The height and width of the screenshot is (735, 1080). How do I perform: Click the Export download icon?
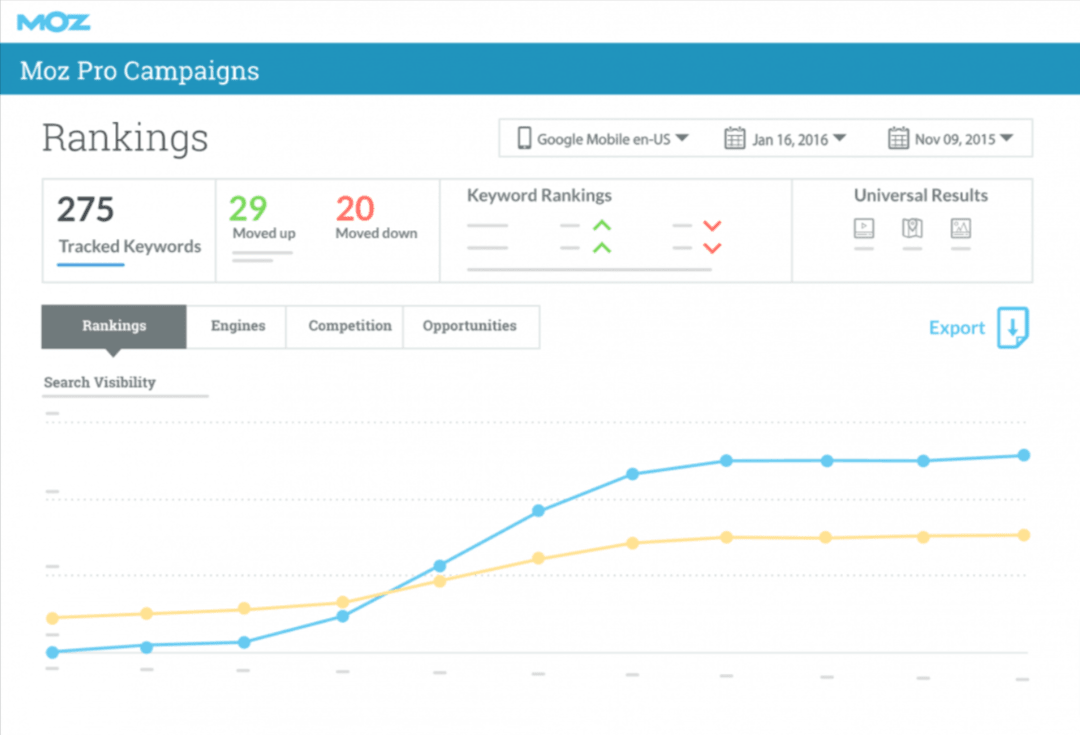[x=1014, y=328]
